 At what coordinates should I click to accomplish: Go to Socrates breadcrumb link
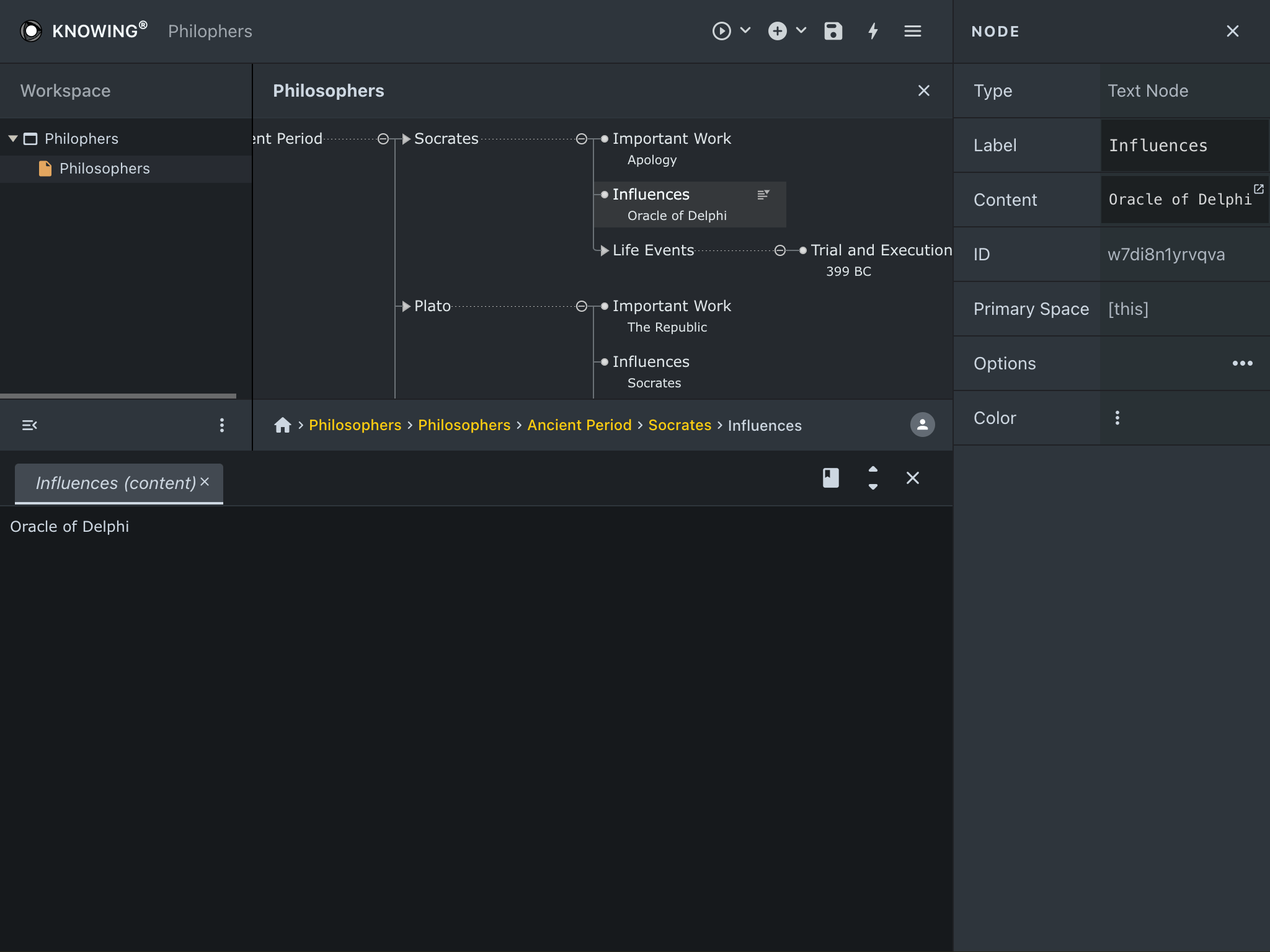coord(680,425)
